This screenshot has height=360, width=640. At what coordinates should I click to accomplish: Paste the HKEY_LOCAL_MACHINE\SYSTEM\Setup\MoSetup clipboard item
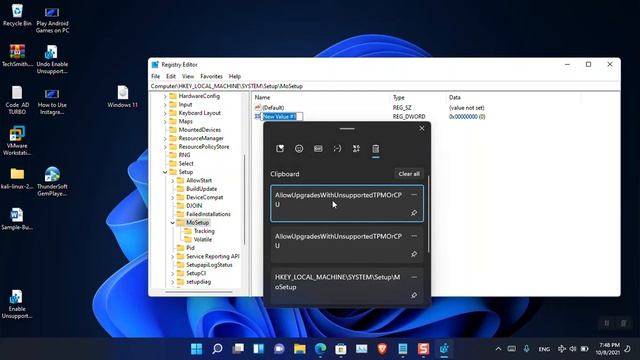click(347, 286)
